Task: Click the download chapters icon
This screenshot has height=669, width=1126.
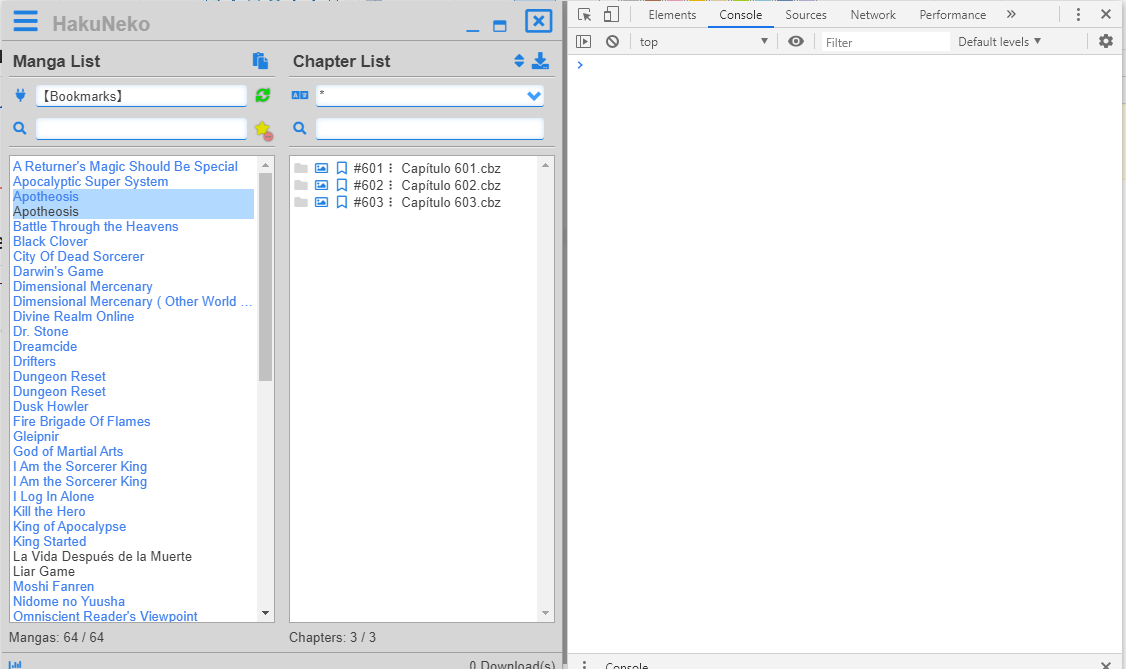Action: pos(540,61)
